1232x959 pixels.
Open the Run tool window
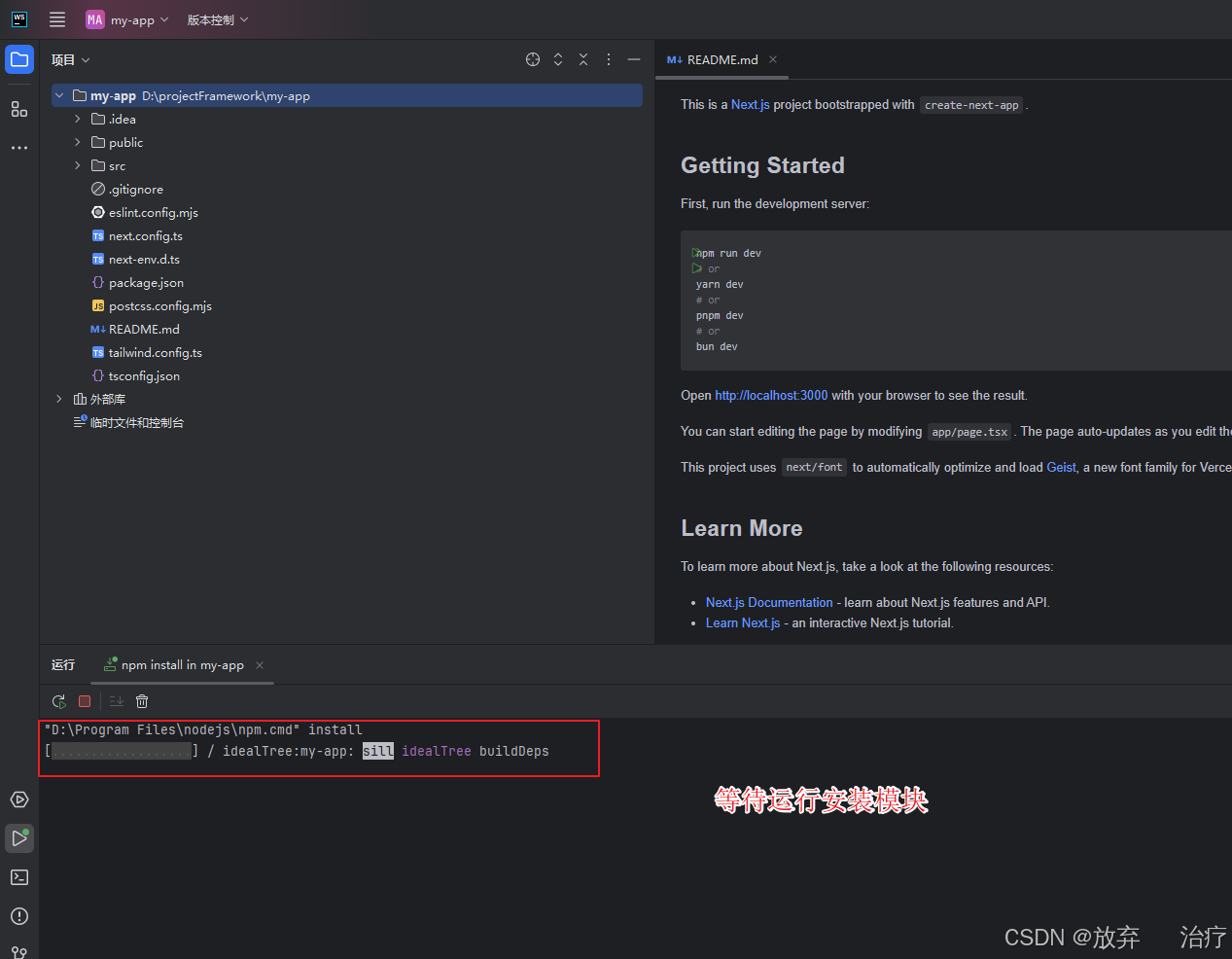tap(19, 838)
